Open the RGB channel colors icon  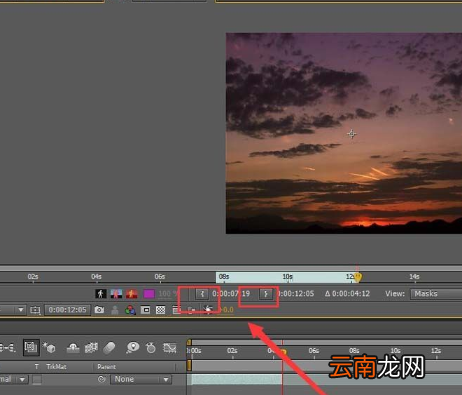tap(130, 310)
